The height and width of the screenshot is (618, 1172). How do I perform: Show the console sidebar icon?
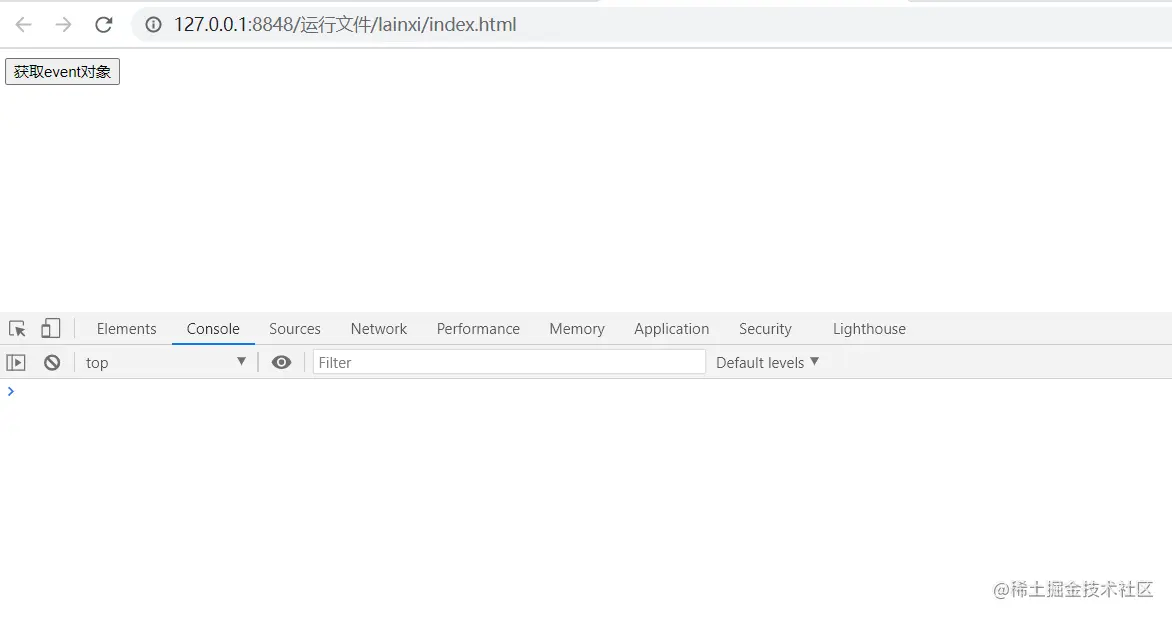point(16,362)
